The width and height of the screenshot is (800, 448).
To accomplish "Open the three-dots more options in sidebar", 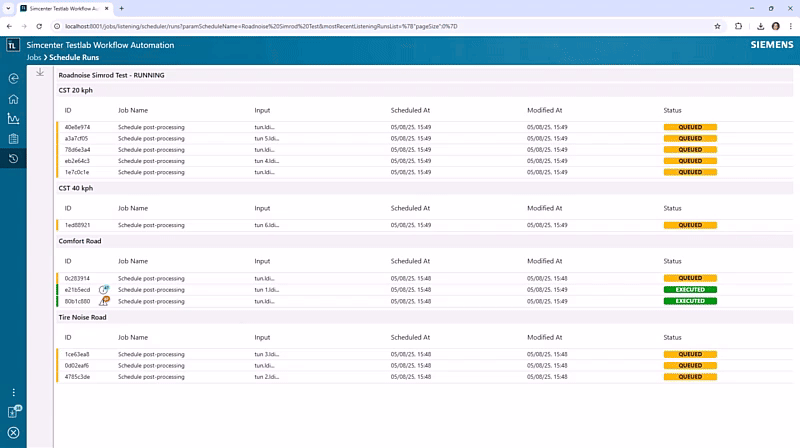I will pos(13,392).
